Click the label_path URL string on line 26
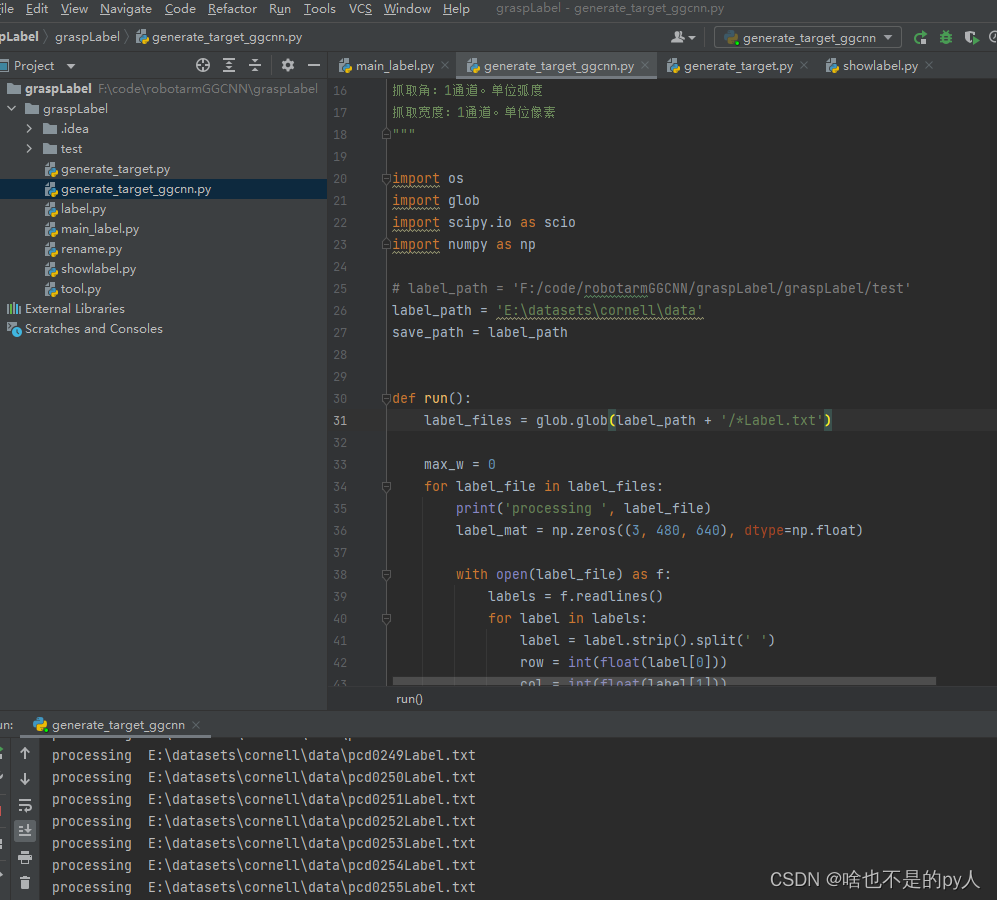The width and height of the screenshot is (997, 900). click(600, 310)
